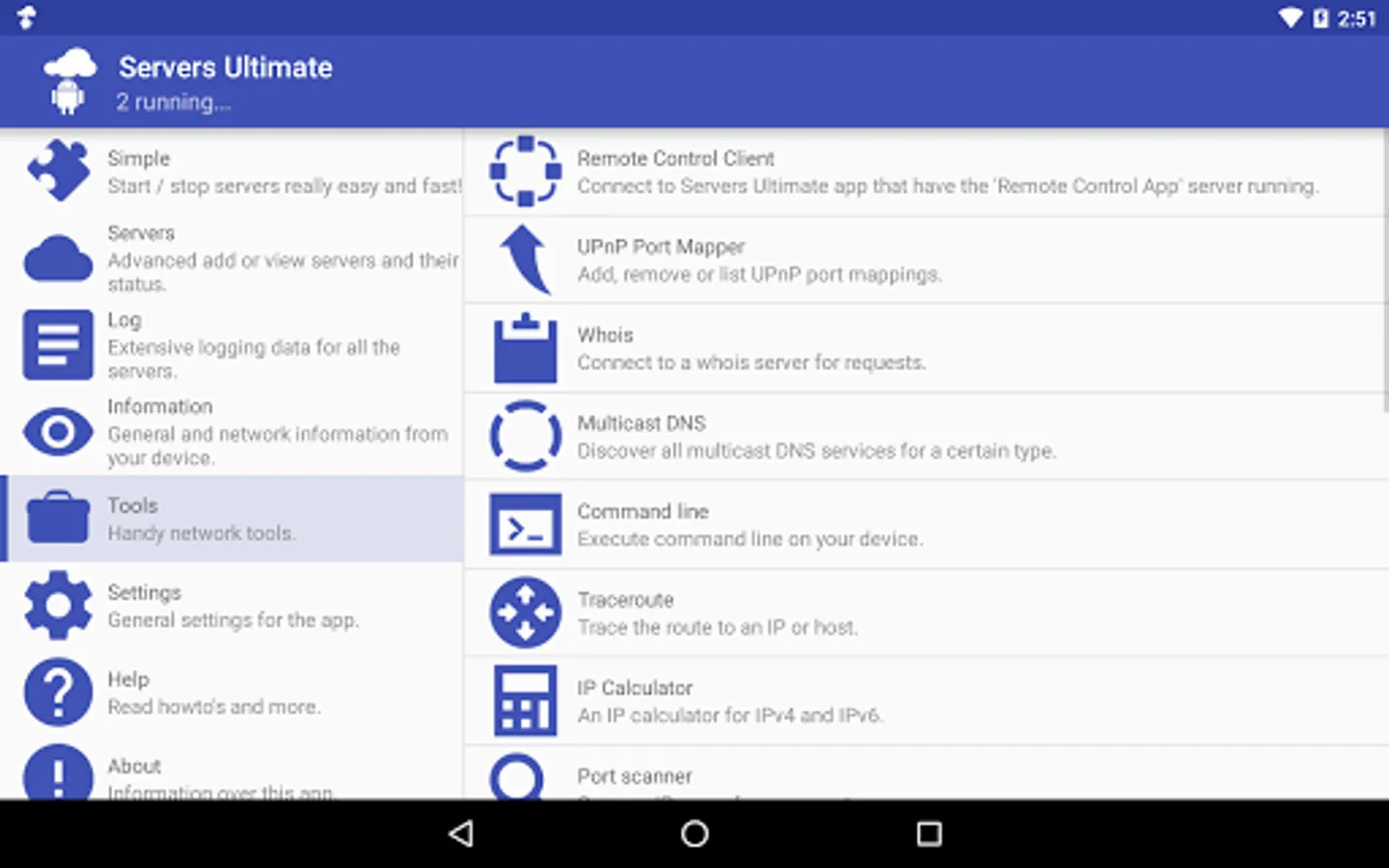Open the Settings gear icon
1389x868 pixels.
click(58, 605)
